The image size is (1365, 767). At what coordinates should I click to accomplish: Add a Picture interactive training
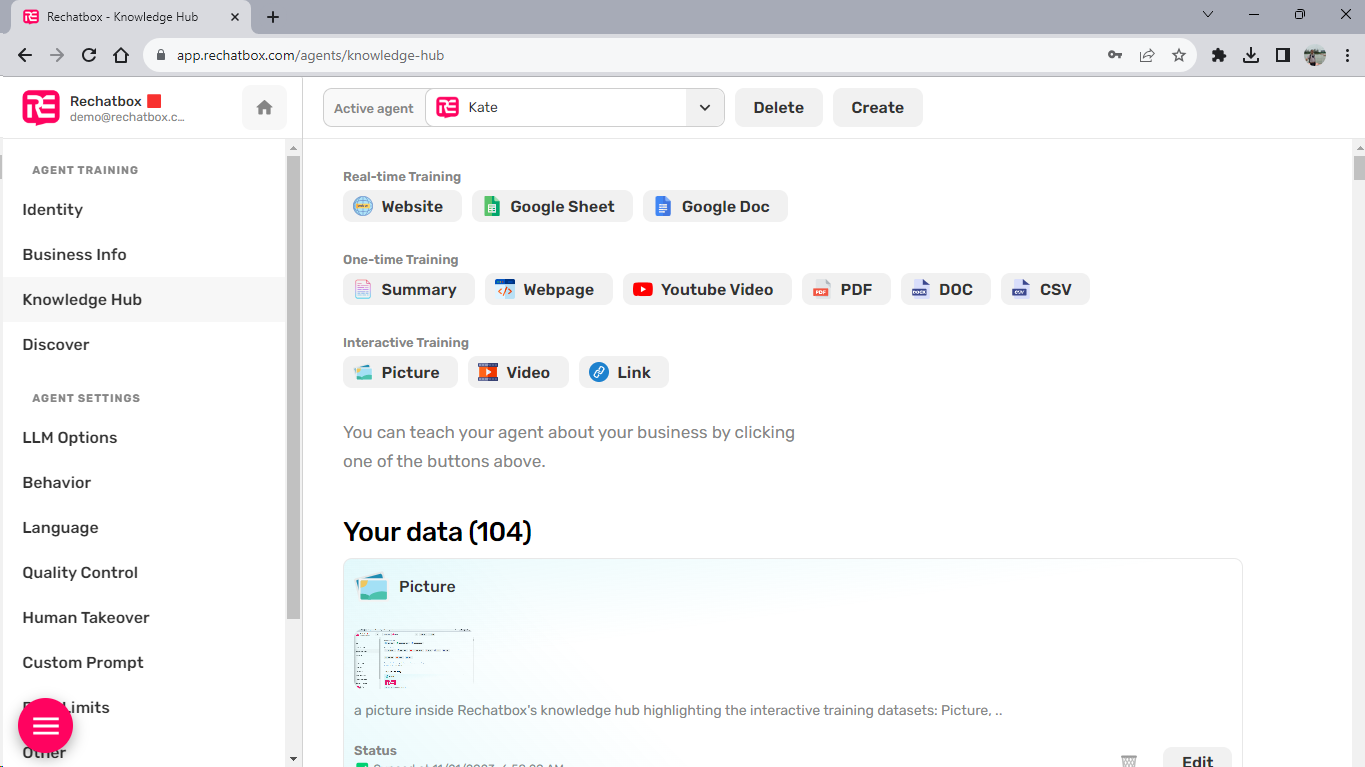coord(400,372)
